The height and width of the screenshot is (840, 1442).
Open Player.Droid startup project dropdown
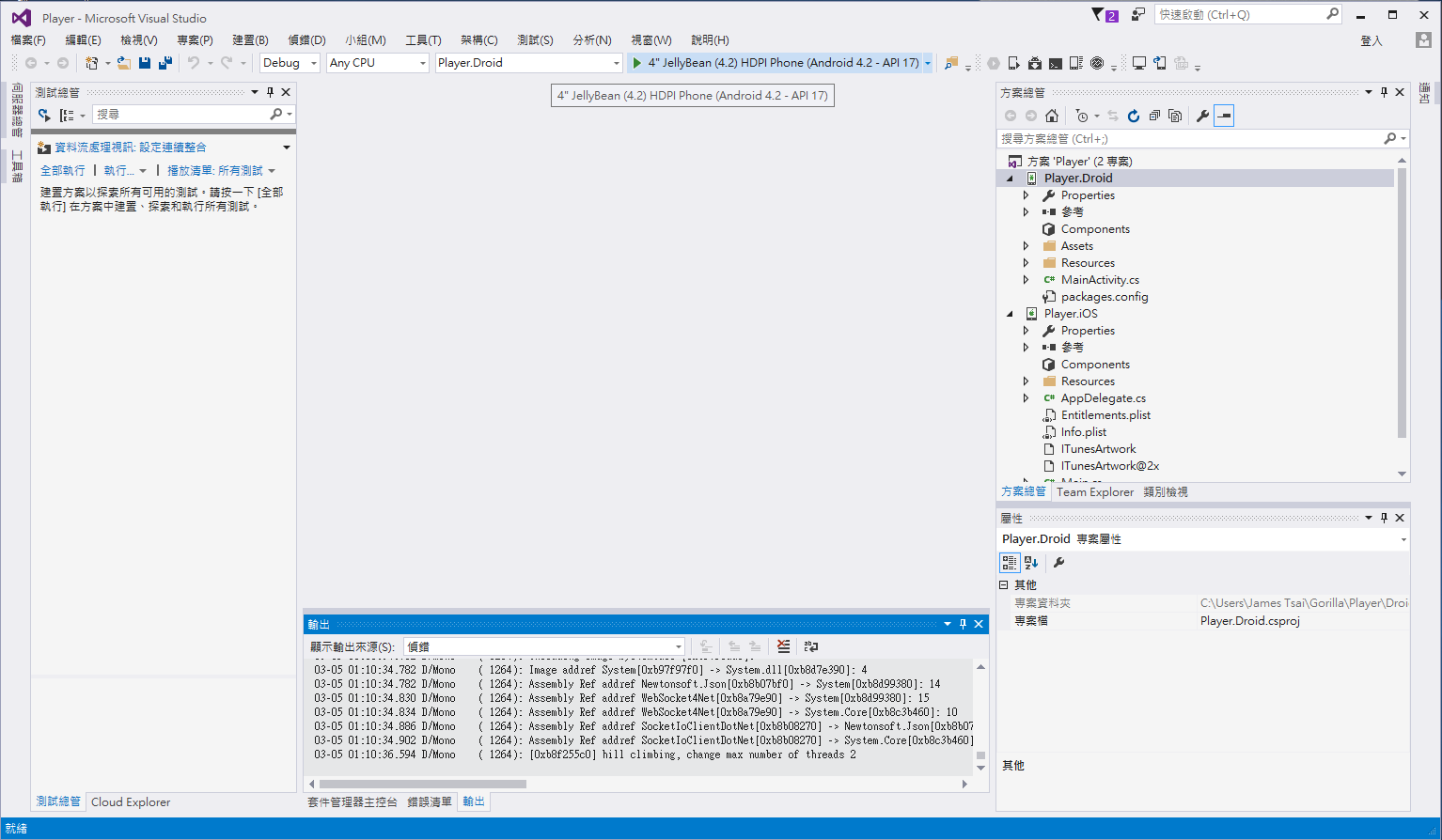pyautogui.click(x=529, y=63)
